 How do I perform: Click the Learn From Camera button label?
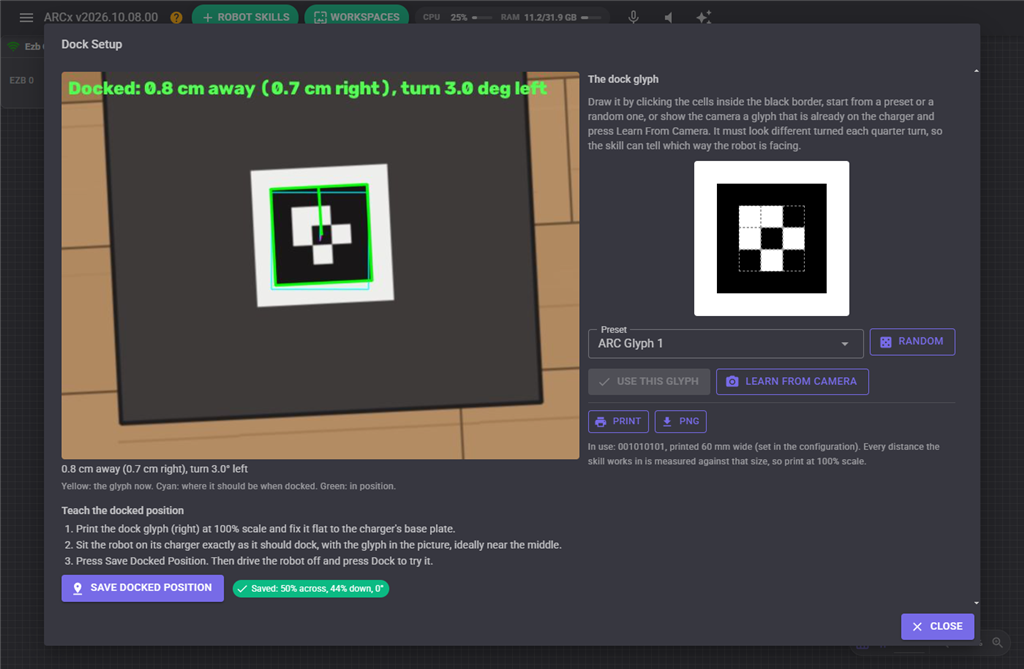click(801, 382)
